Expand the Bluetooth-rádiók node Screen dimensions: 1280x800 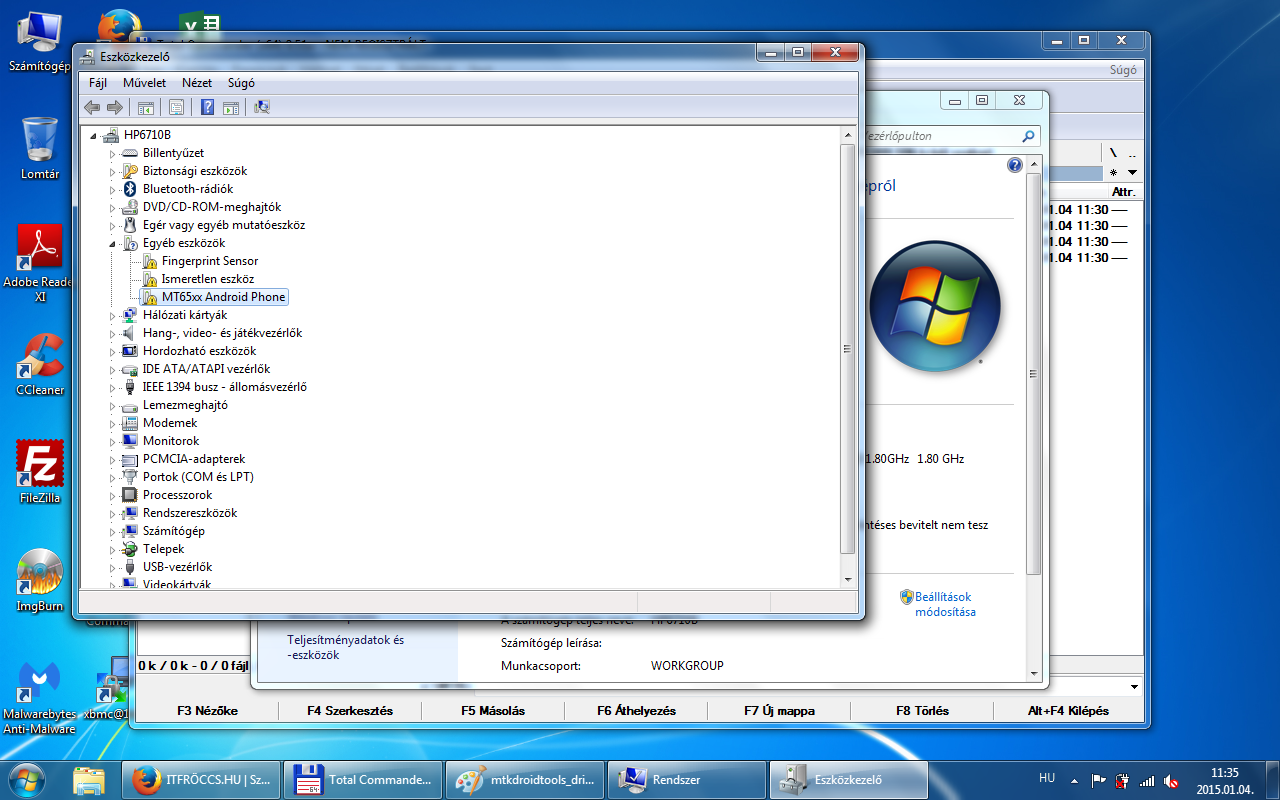point(113,189)
